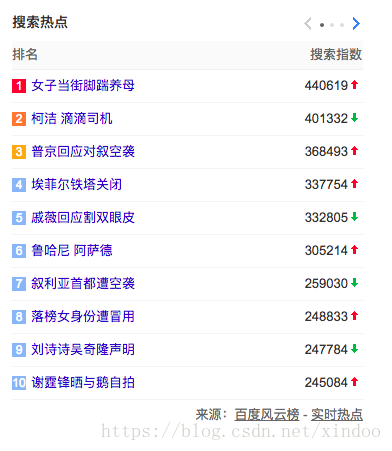Click the red rank 1 badge

coord(19,86)
